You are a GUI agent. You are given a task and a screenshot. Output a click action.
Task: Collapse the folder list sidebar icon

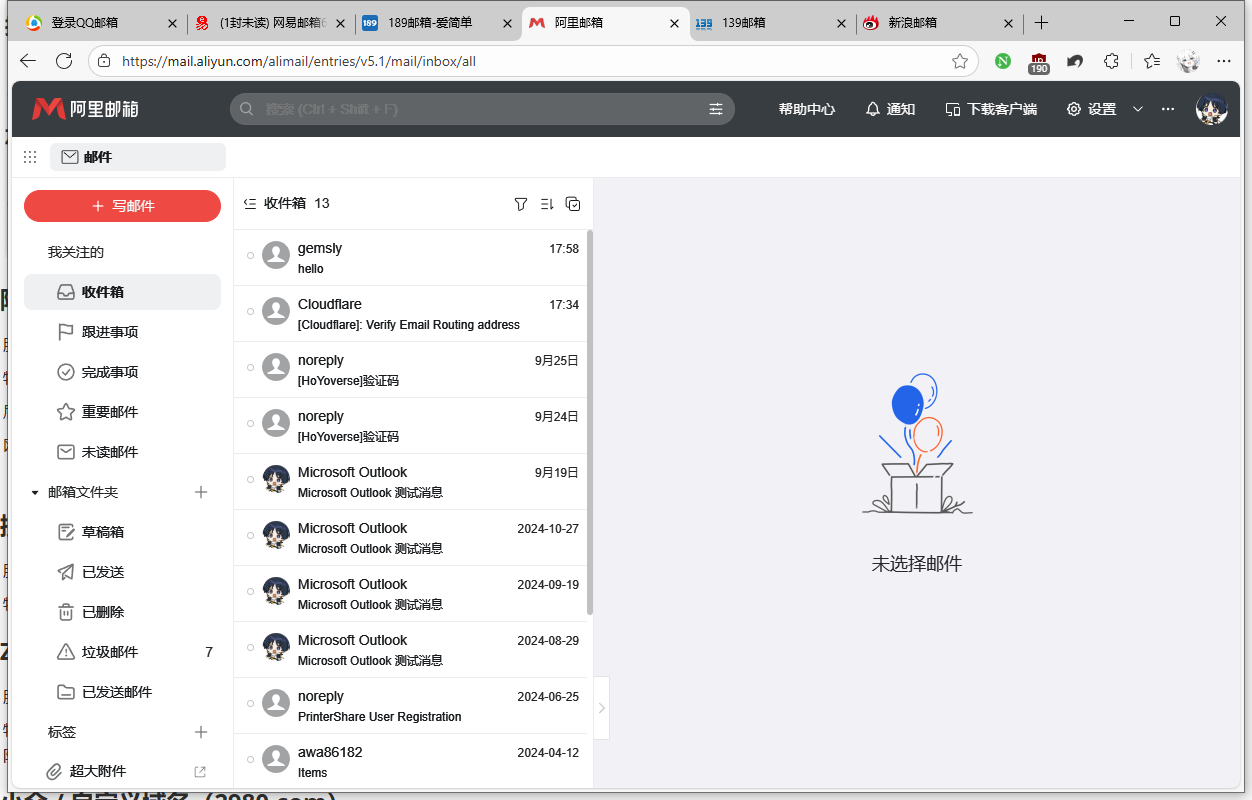(x=250, y=204)
